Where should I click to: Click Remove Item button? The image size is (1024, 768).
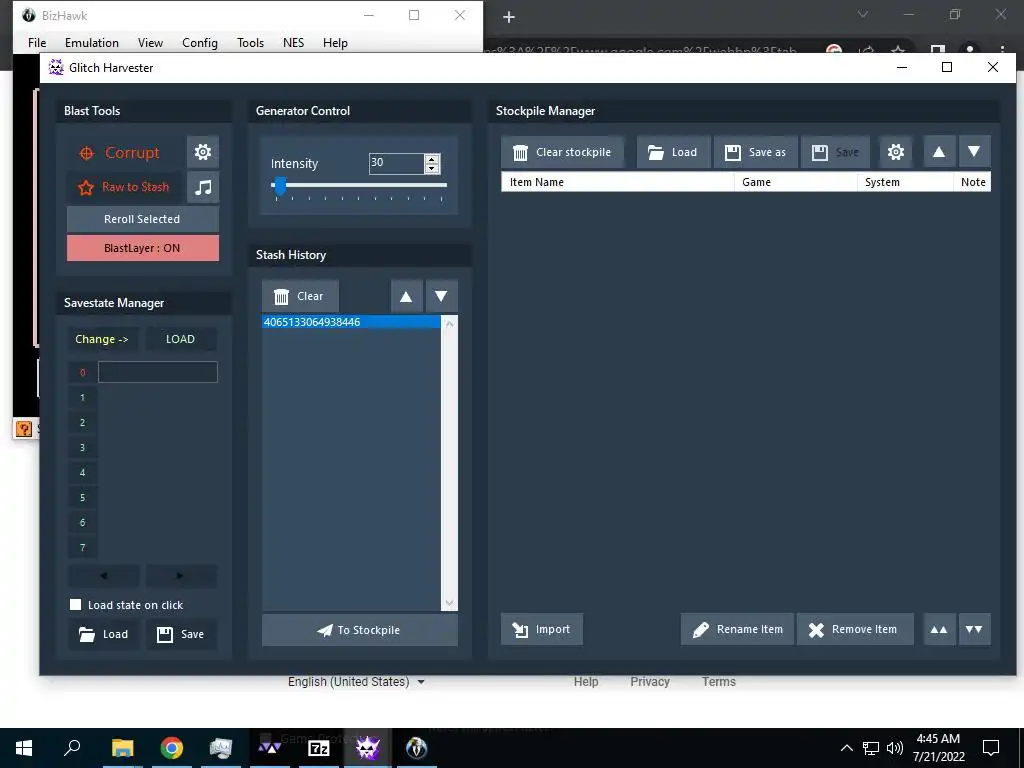(x=855, y=630)
